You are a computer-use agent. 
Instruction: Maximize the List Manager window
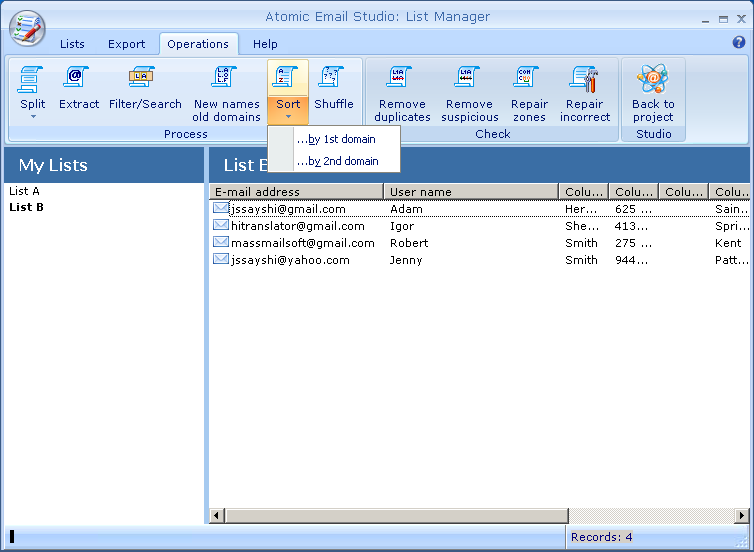tap(723, 20)
